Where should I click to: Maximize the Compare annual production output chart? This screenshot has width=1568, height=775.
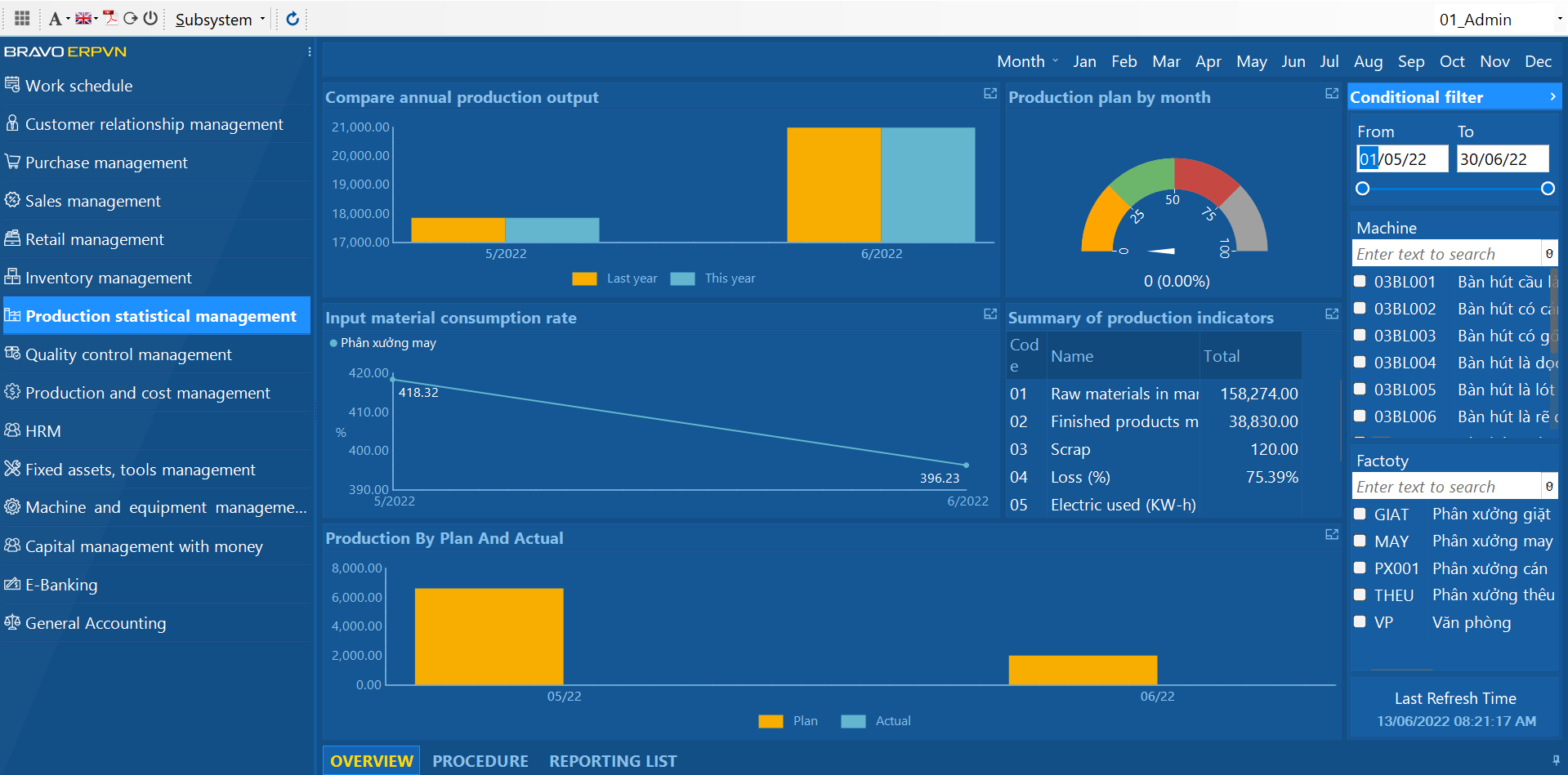pos(989,94)
